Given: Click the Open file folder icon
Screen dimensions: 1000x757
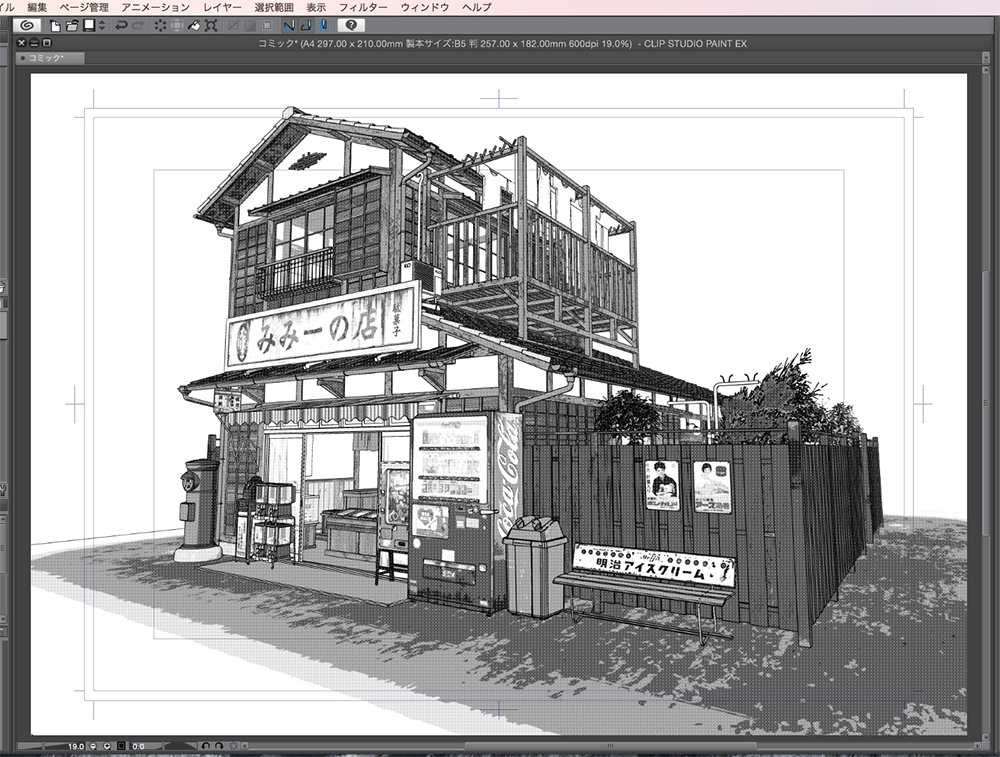Looking at the screenshot, I should (x=72, y=26).
